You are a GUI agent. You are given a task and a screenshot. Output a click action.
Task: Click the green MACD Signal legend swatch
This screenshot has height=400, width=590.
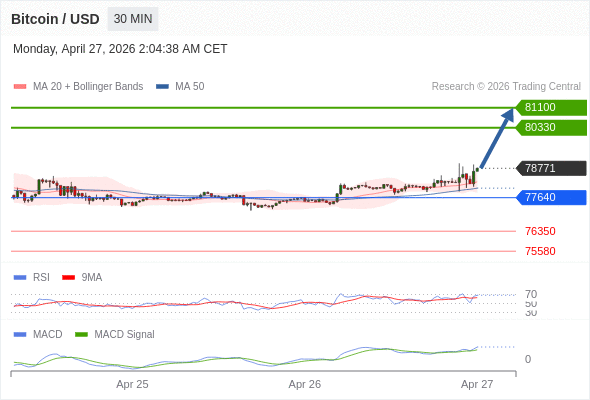pos(81,335)
